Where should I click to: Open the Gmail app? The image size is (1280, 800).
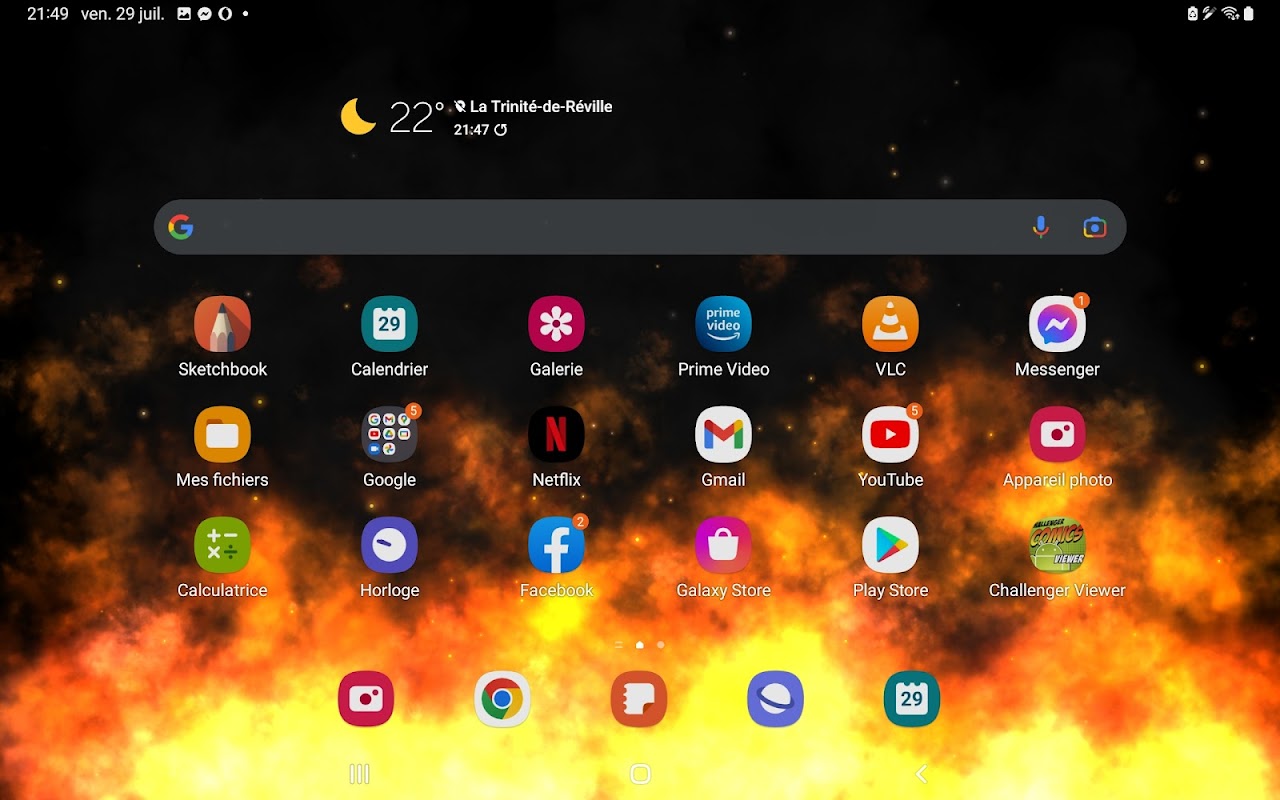(x=723, y=435)
